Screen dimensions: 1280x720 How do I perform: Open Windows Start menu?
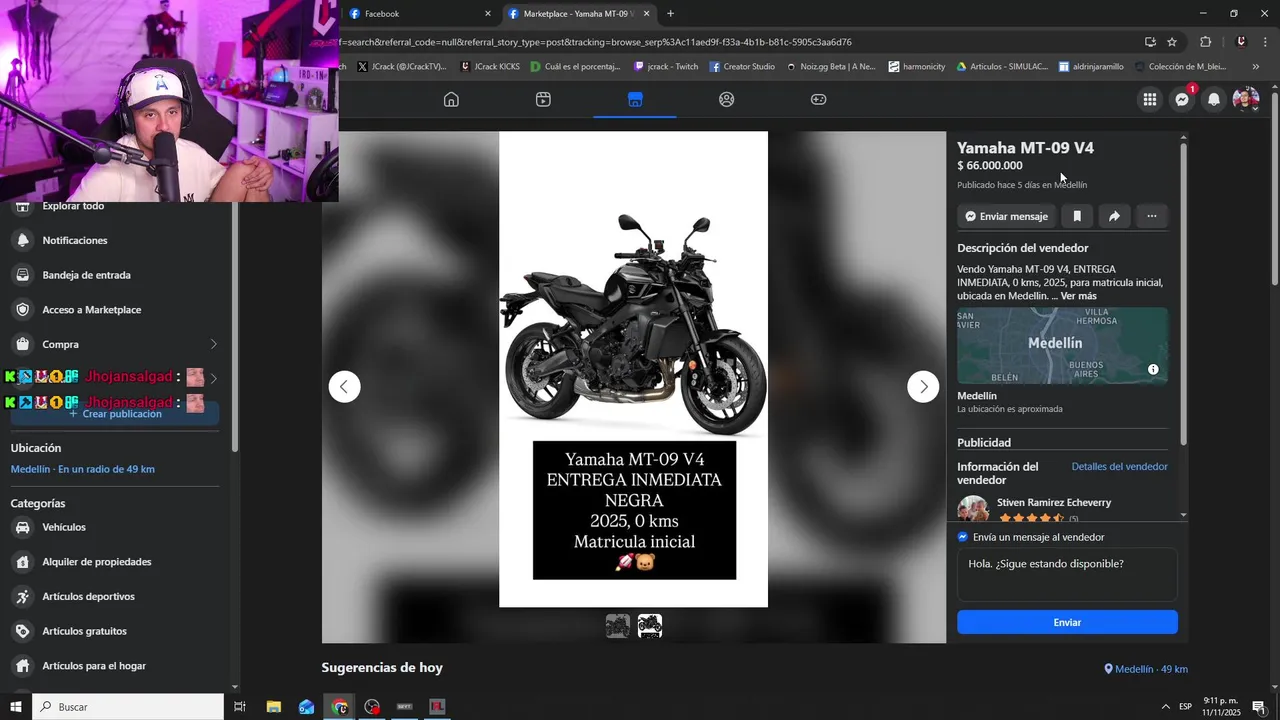click(x=16, y=707)
